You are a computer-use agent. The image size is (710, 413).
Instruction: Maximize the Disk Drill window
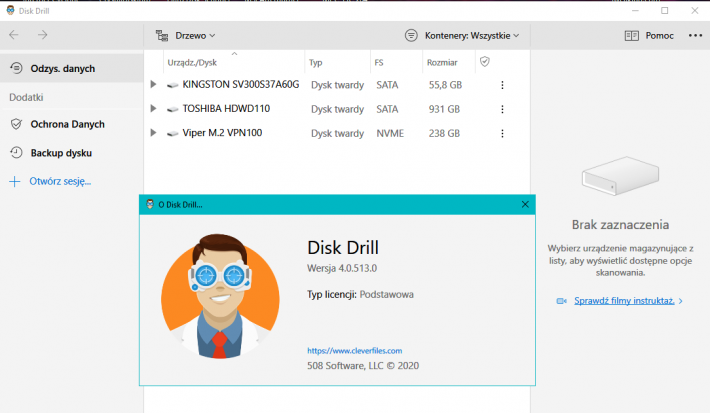tap(664, 10)
